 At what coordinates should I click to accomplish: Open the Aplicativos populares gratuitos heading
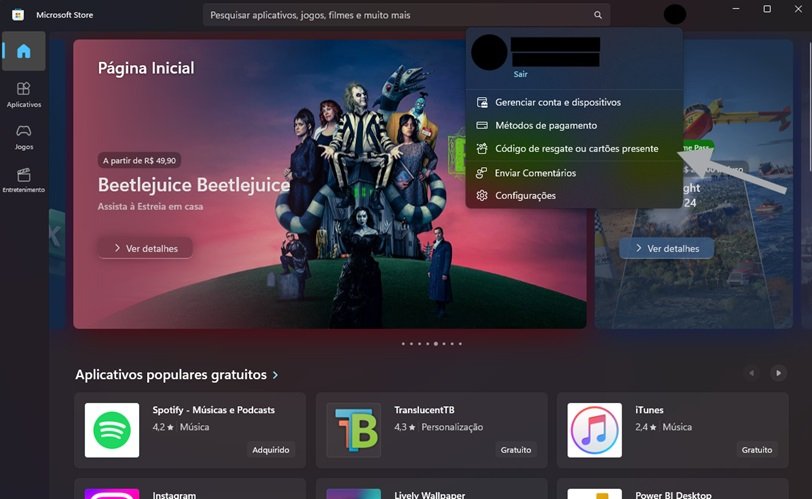pyautogui.click(x=171, y=375)
